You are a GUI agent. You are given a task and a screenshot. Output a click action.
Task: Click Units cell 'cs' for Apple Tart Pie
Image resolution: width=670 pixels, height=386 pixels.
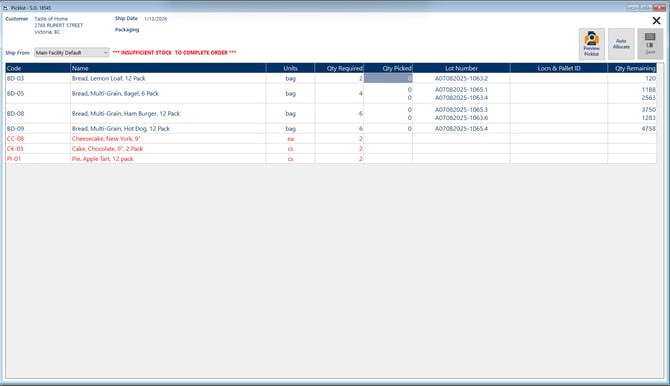click(x=290, y=159)
